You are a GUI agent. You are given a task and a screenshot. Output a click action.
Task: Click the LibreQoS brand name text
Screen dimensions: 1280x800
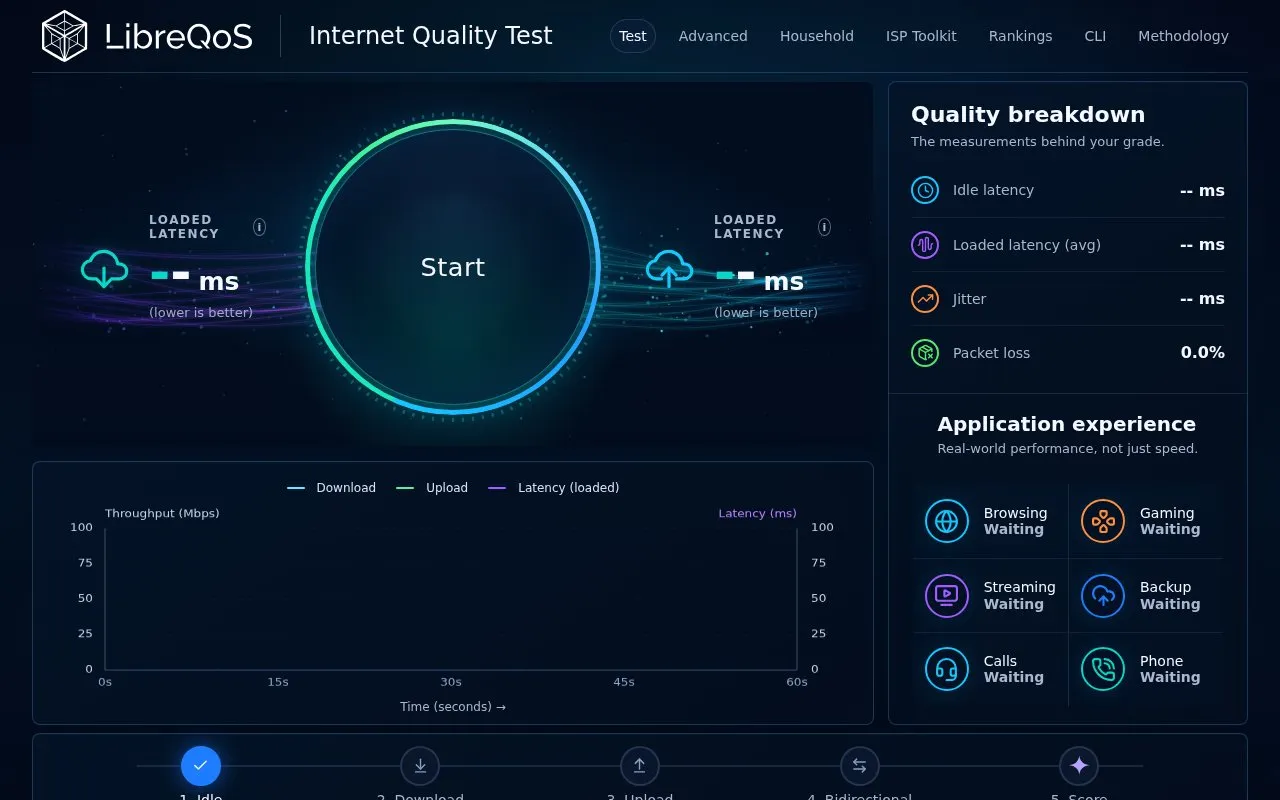pyautogui.click(x=179, y=37)
